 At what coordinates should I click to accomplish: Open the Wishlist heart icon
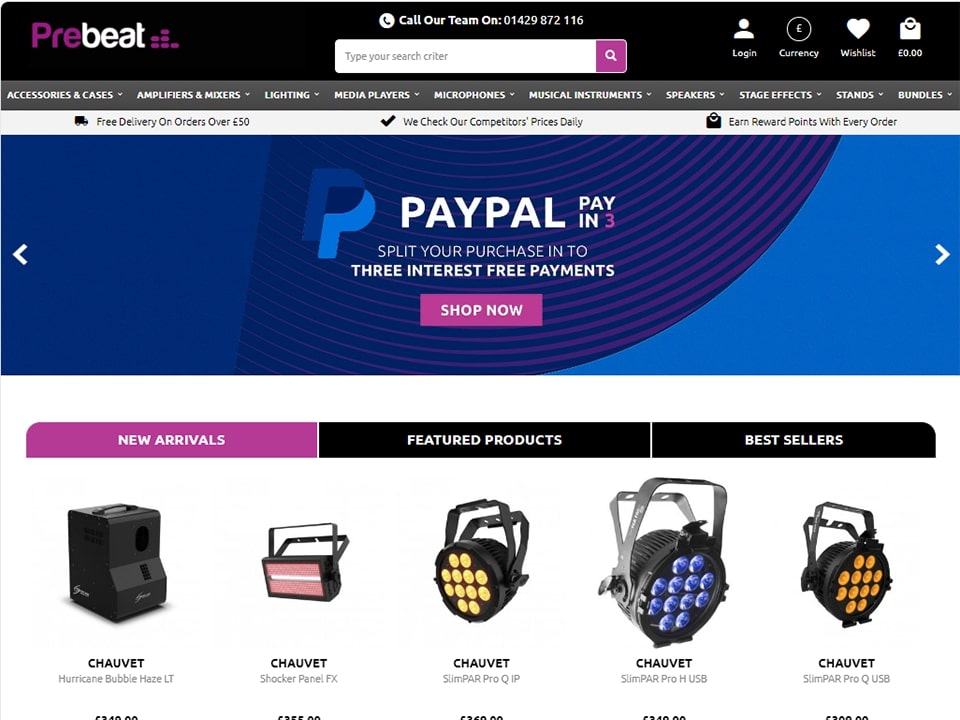(858, 29)
